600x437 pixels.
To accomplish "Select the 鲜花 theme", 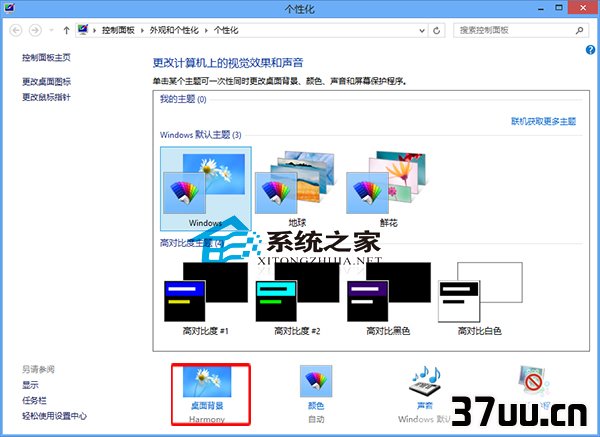I will pyautogui.click(x=388, y=189).
